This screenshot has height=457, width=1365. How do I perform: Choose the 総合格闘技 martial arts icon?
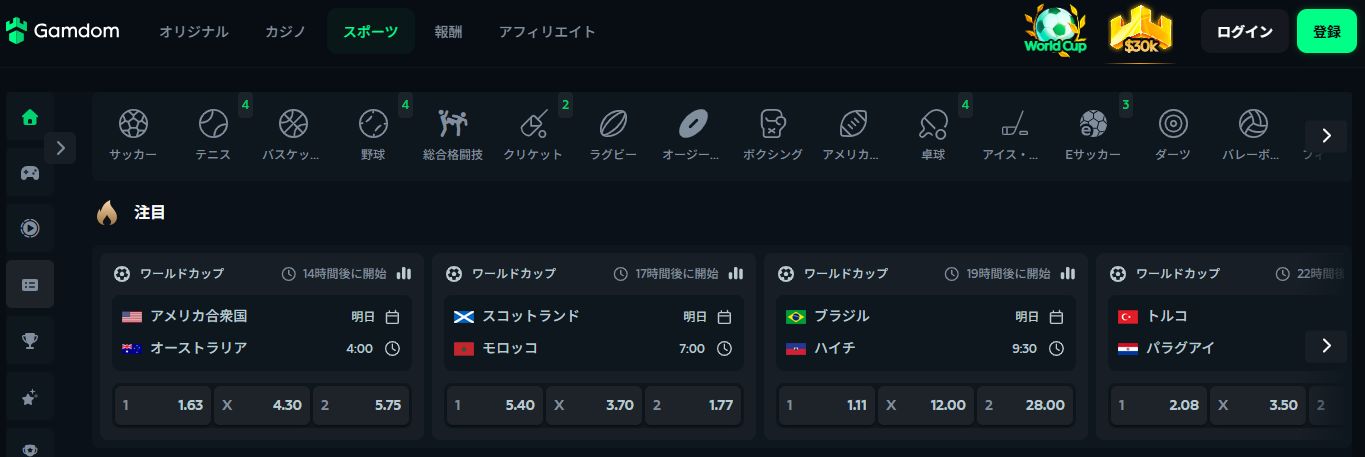coord(453,124)
